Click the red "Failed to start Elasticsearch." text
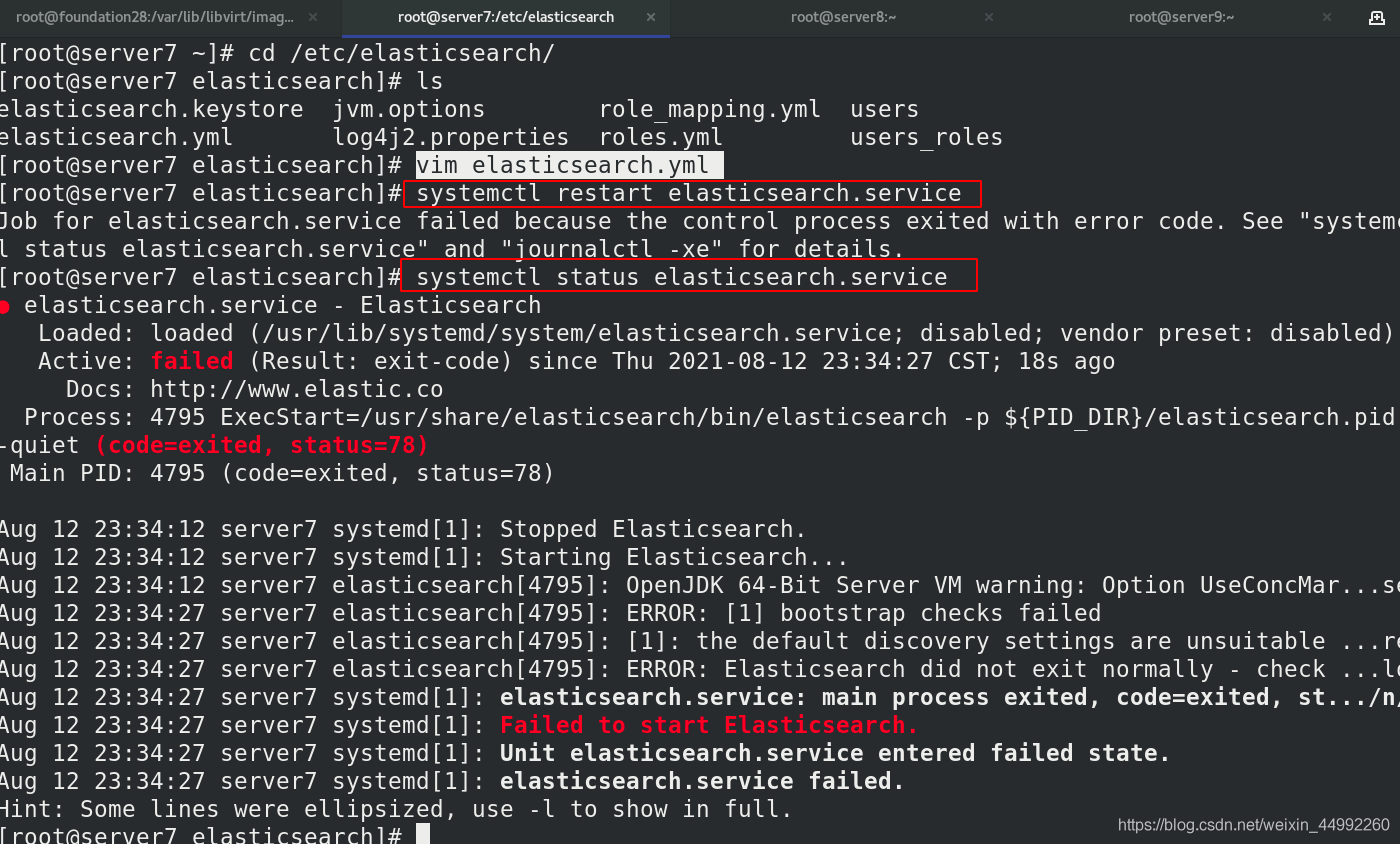This screenshot has width=1400, height=844. click(x=709, y=725)
